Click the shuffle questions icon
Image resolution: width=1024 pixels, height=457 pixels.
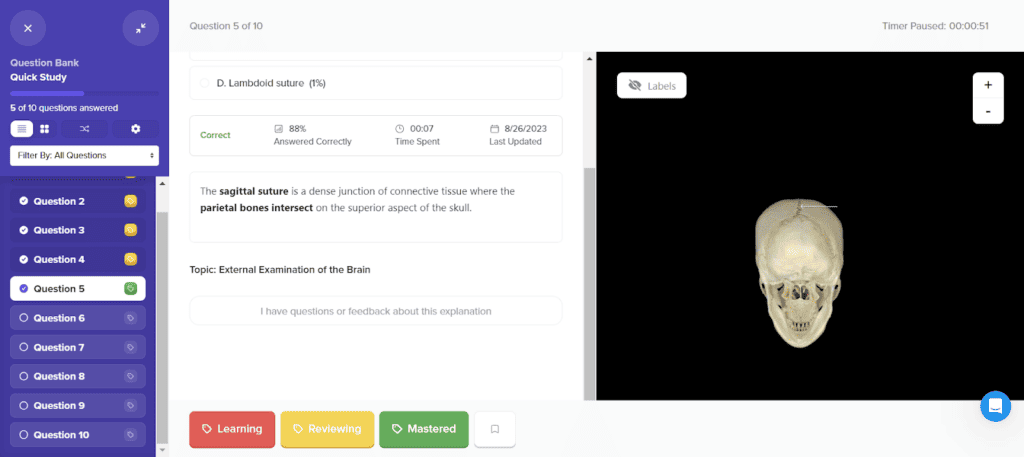(x=84, y=129)
